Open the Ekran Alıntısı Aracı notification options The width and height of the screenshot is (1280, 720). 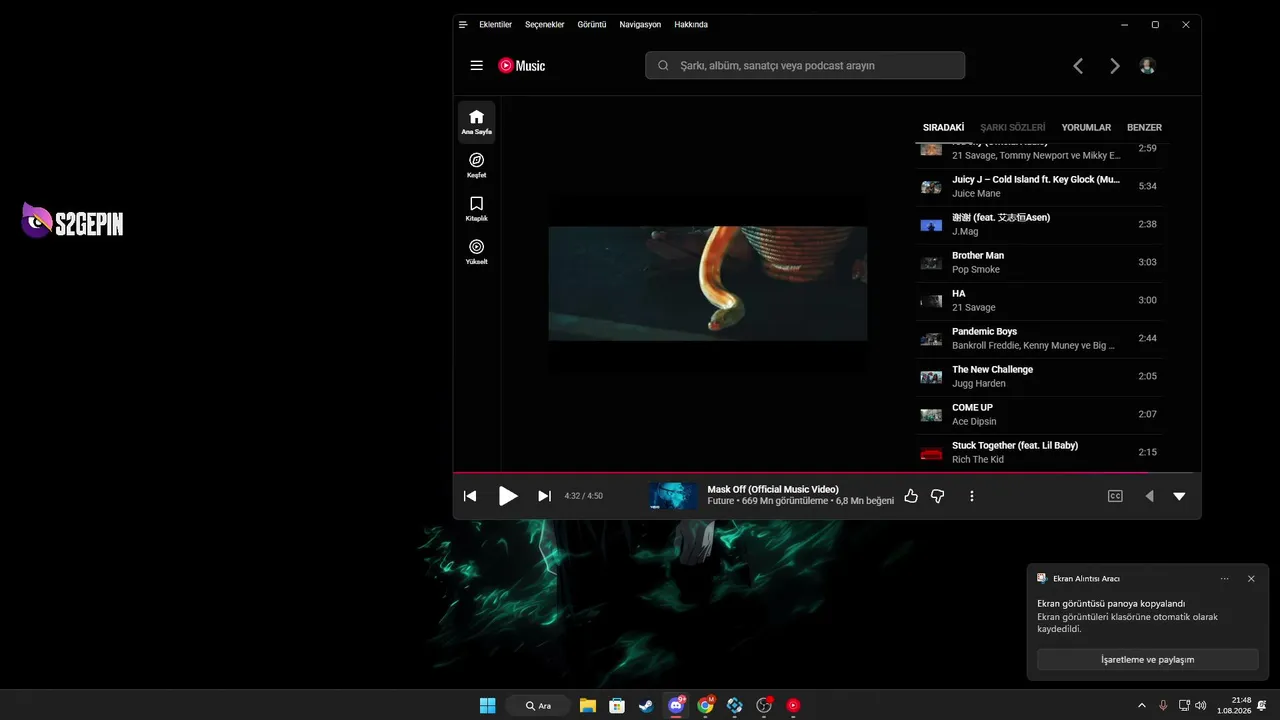tap(1225, 578)
